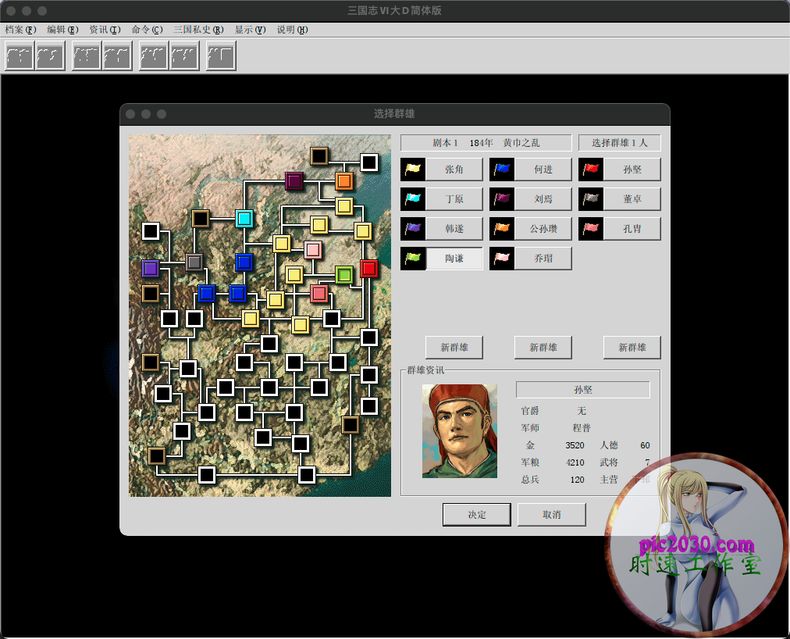Open the 三国私史(R) menu
The height and width of the screenshot is (639, 790).
click(199, 30)
